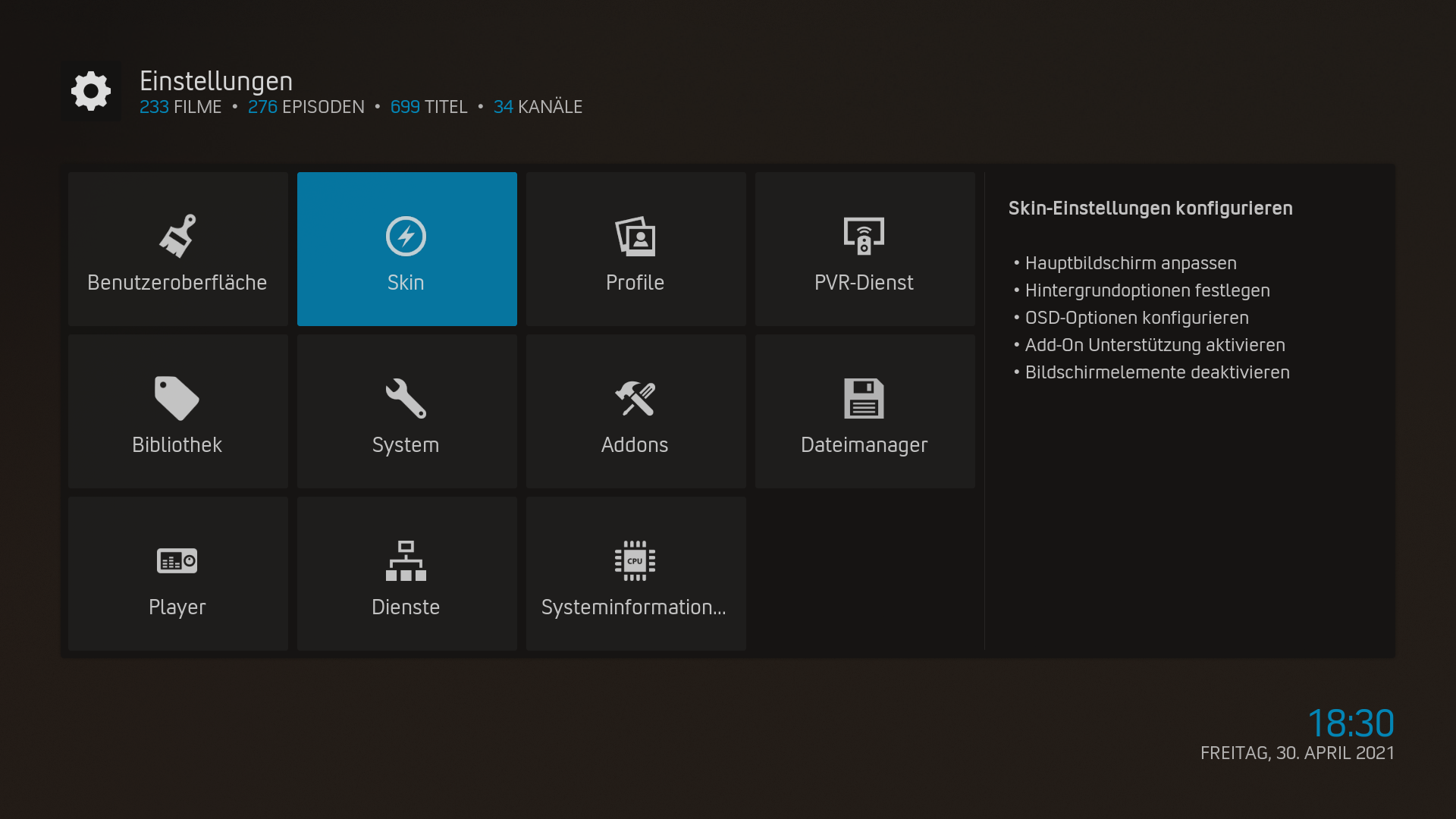1456x819 pixels.
Task: Click the 699 TITEL counter
Action: pos(428,107)
